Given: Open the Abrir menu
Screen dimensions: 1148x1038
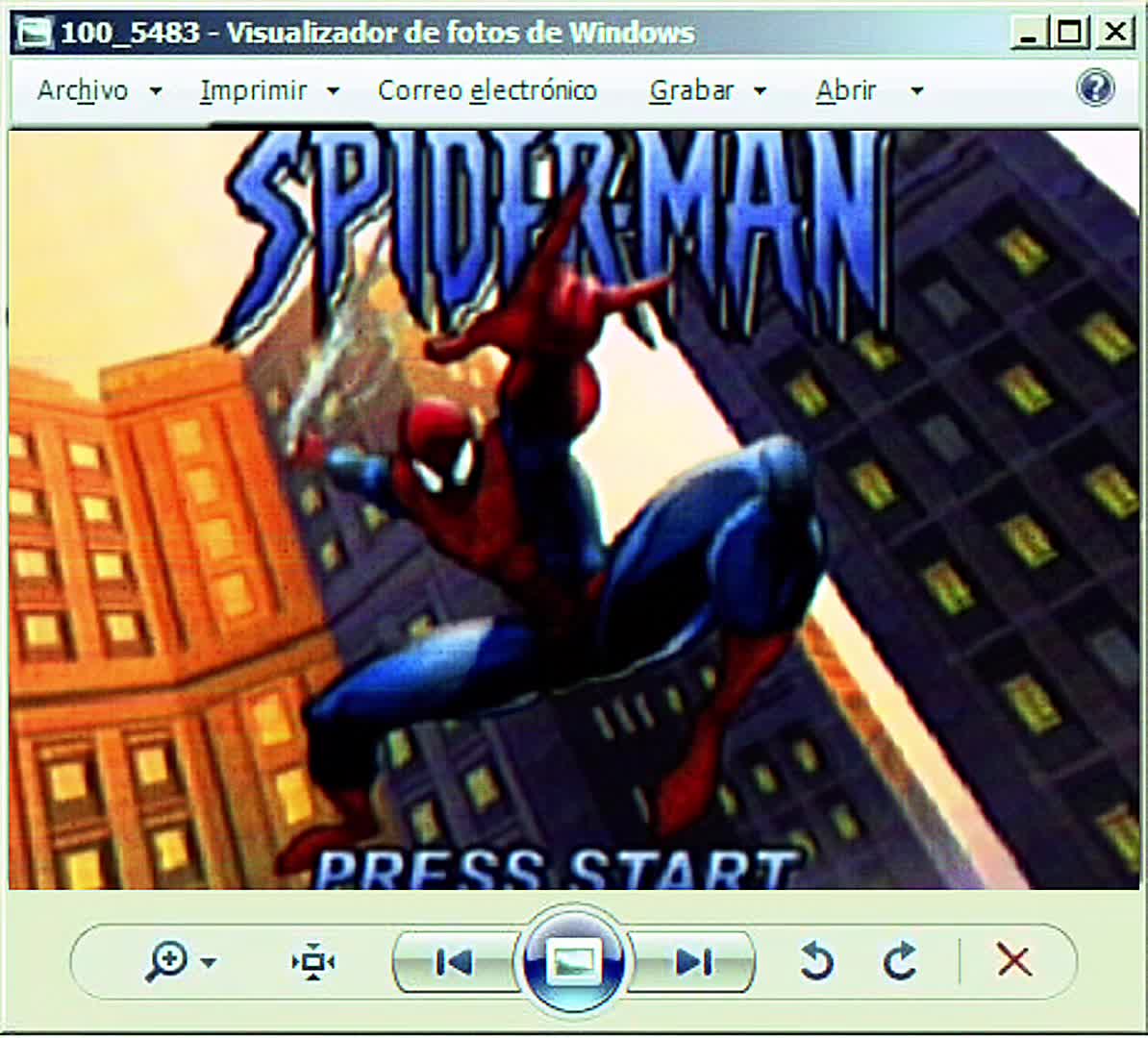Looking at the screenshot, I should click(x=846, y=90).
